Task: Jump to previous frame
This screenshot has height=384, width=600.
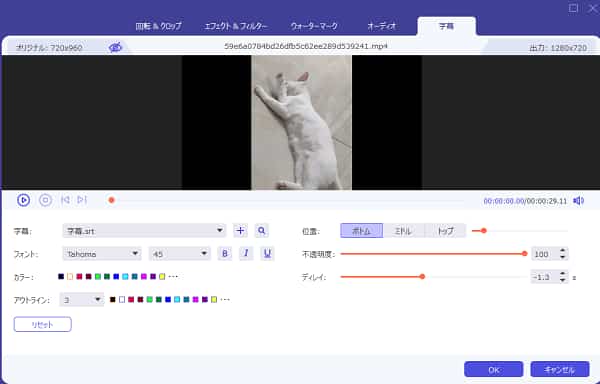Action: coord(65,200)
